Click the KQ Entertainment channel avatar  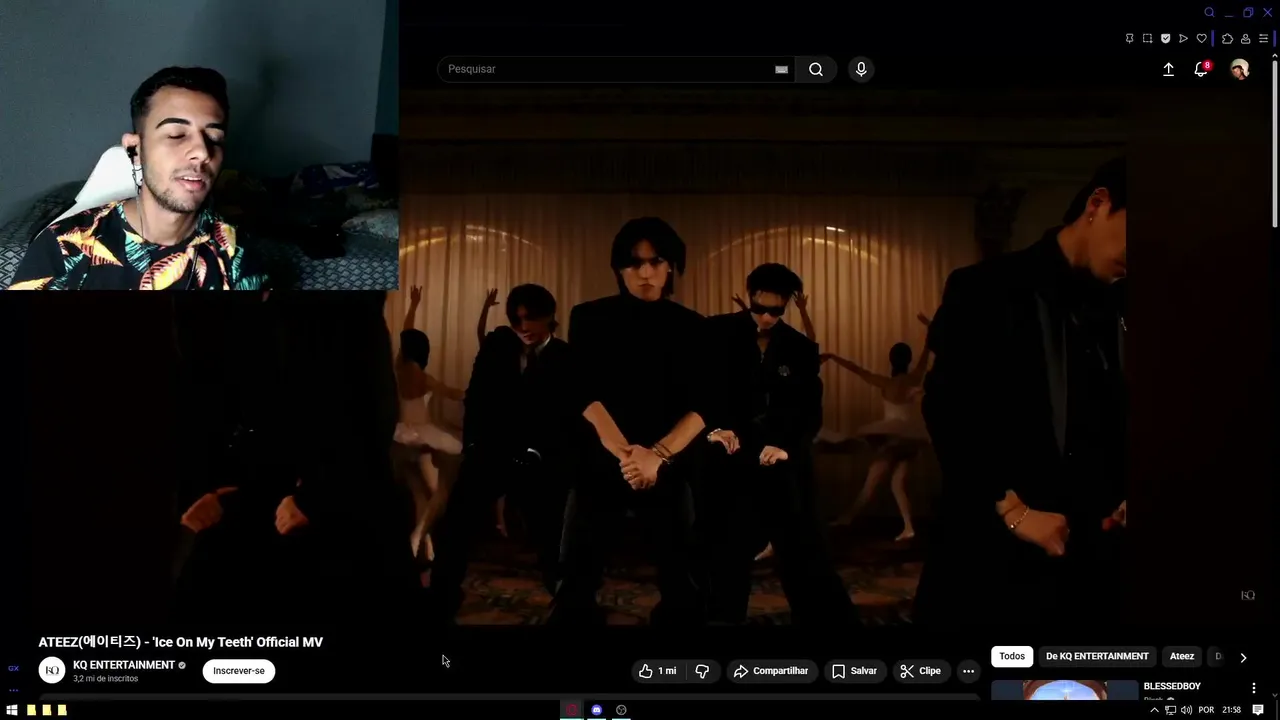[x=51, y=670]
